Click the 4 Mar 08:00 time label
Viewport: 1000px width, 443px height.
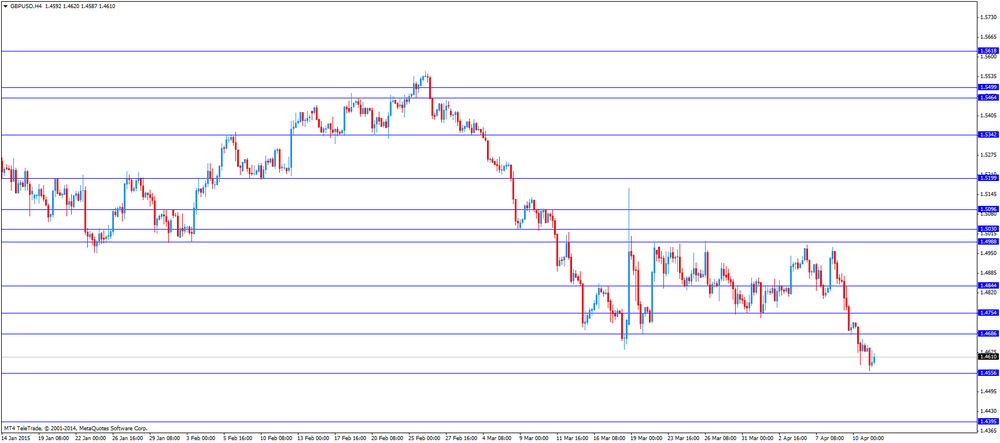[x=496, y=439]
